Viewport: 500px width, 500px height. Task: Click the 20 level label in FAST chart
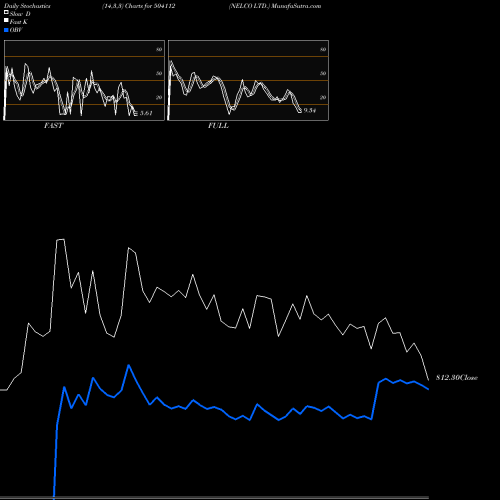click(x=159, y=98)
